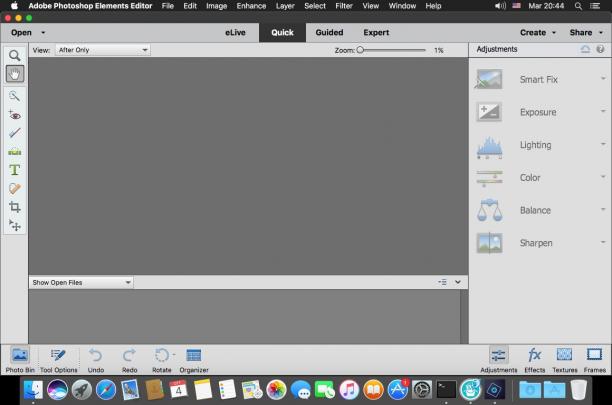
Task: Click the Open file button
Action: coord(21,33)
